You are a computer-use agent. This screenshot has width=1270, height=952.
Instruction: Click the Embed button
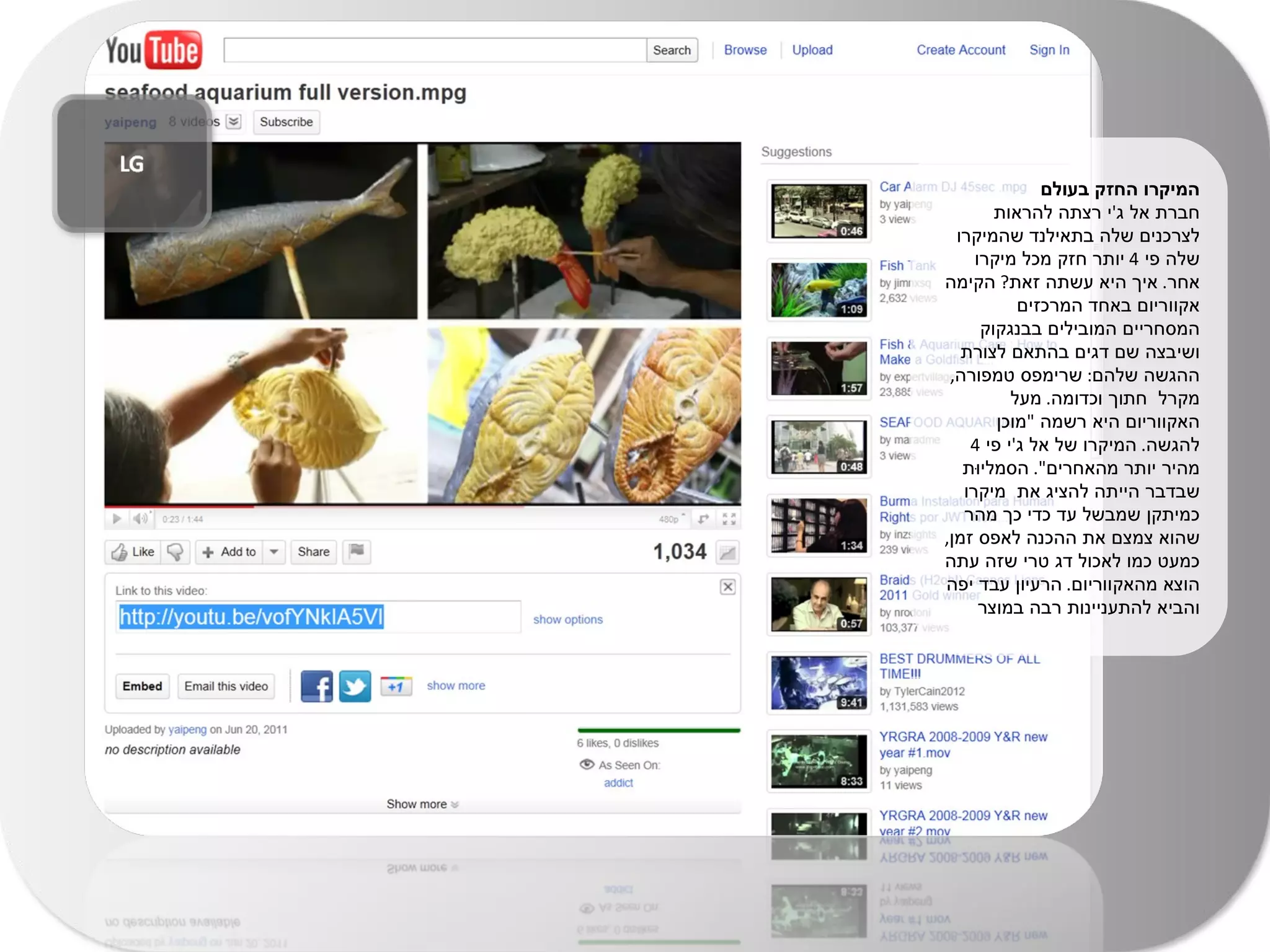(142, 686)
